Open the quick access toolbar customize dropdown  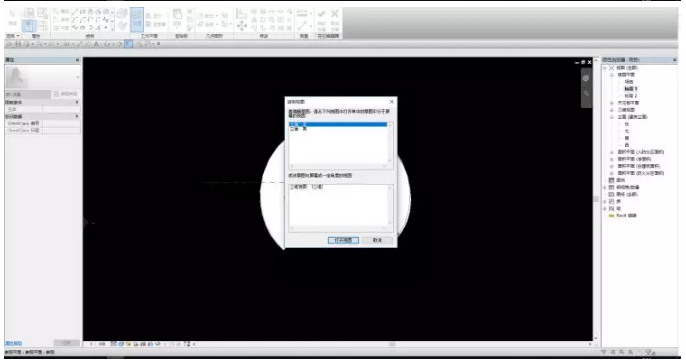point(159,44)
